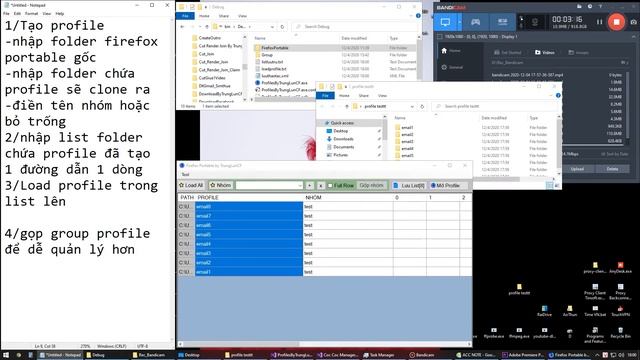
Task: Select the email8 profile row
Action: (x=249, y=207)
